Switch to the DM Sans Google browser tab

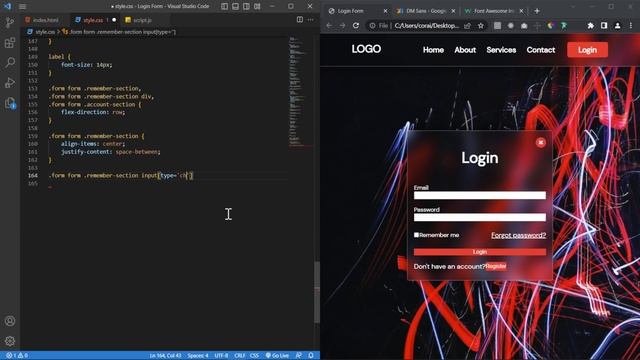(x=426, y=11)
